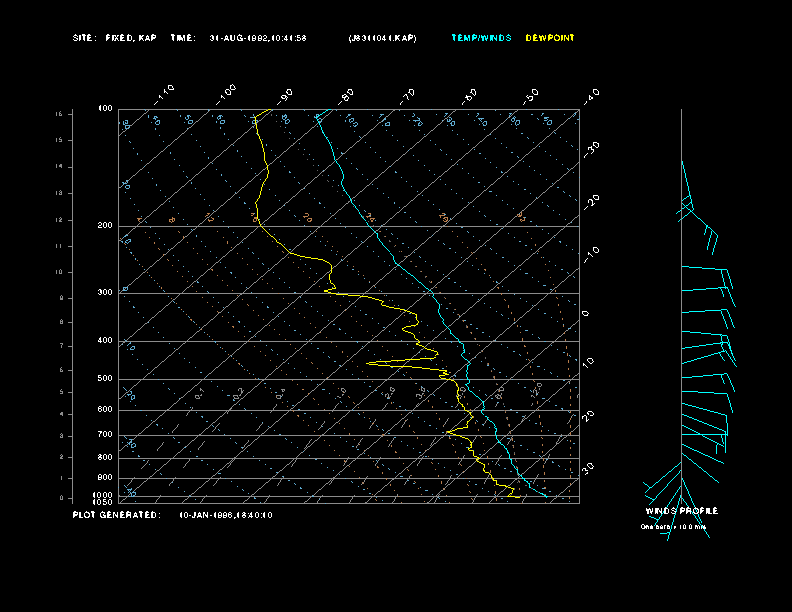
Task: Click the -30 isotherm label right of chart
Action: tap(591, 149)
